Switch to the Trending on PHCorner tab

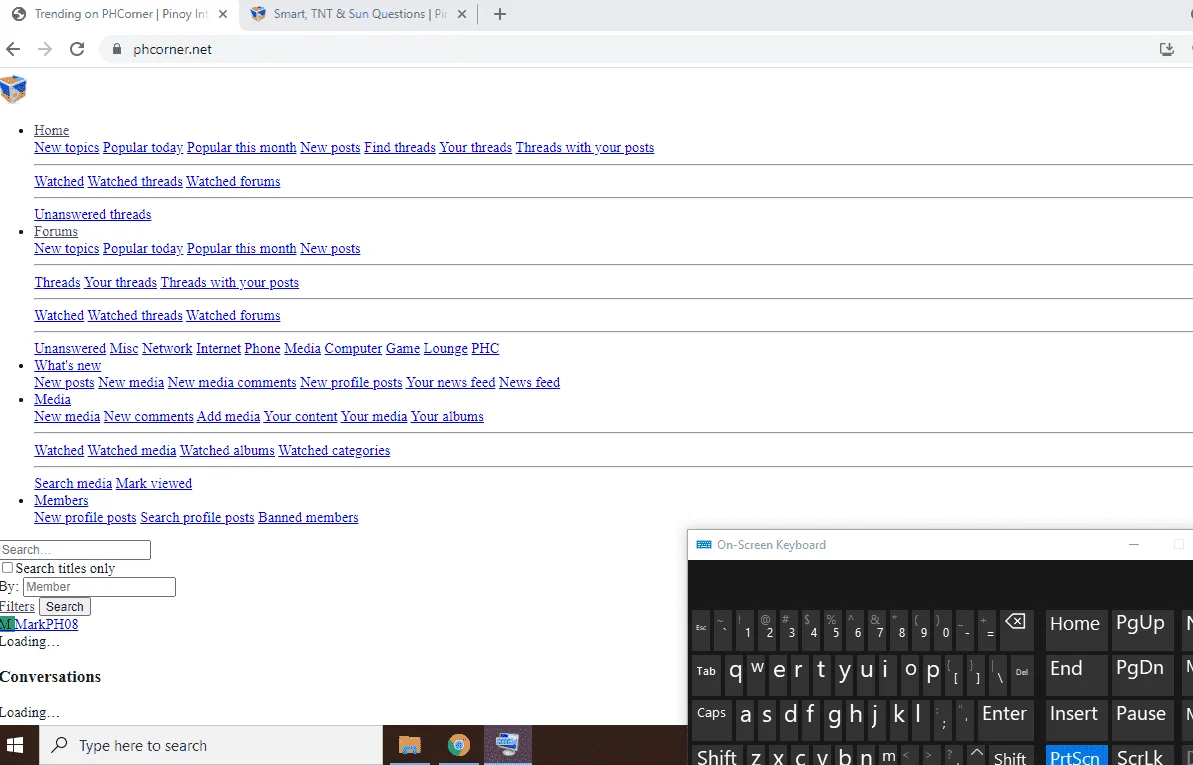tap(122, 14)
